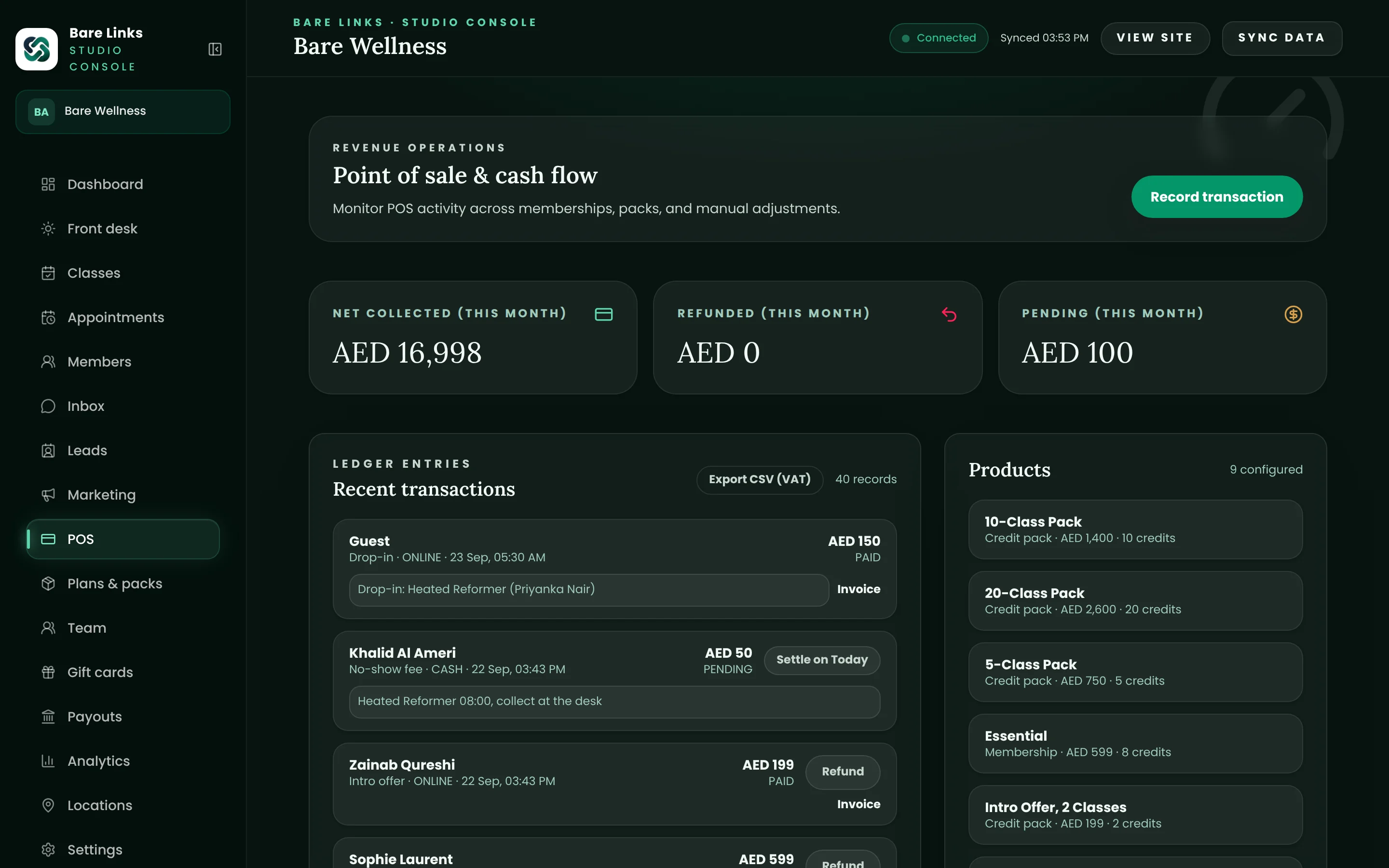
Task: Click the Members people icon
Action: pyautogui.click(x=48, y=362)
